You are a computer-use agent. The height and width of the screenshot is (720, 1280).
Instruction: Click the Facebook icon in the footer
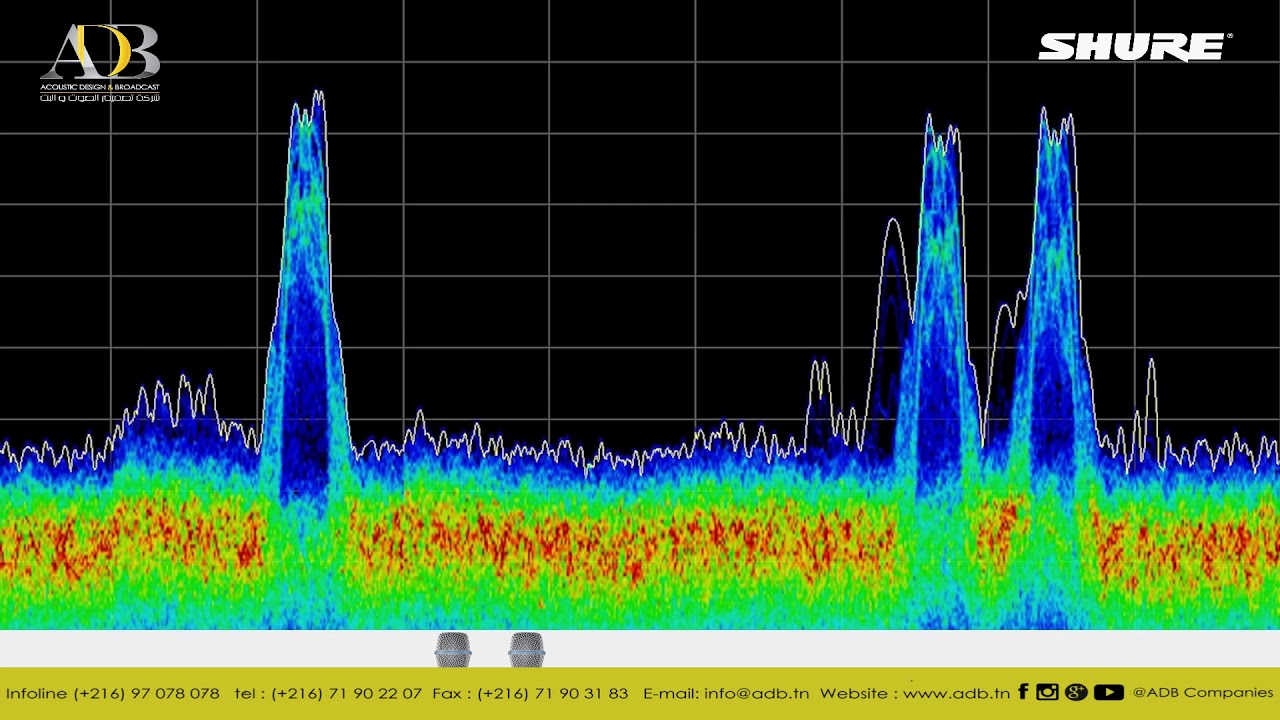coord(1023,692)
